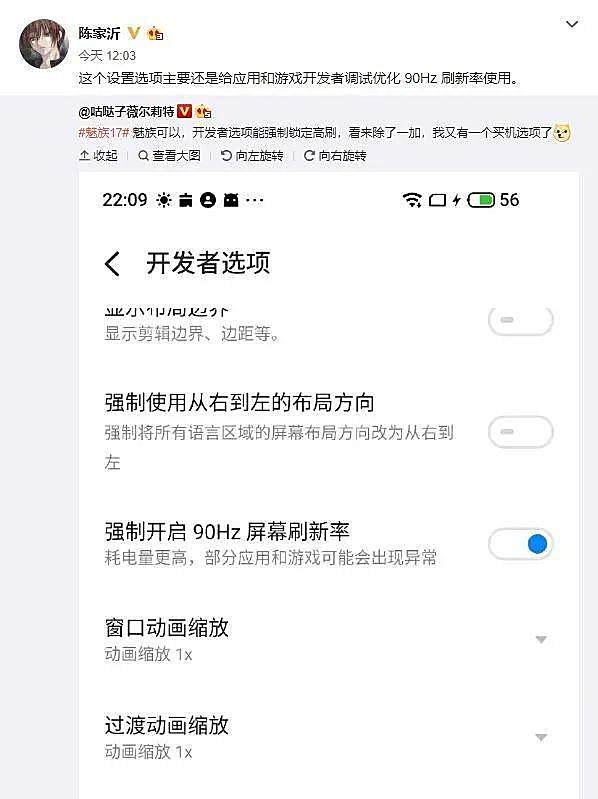The width and height of the screenshot is (598, 799).
Task: Click the green battery icon showing 56
Action: click(x=481, y=200)
